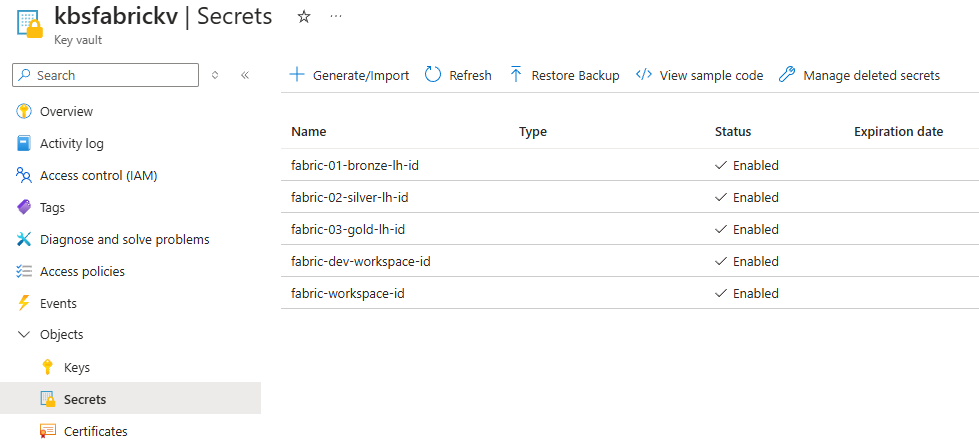
Task: Click Enabled status of fabric-workspace-id row
Action: (x=747, y=293)
